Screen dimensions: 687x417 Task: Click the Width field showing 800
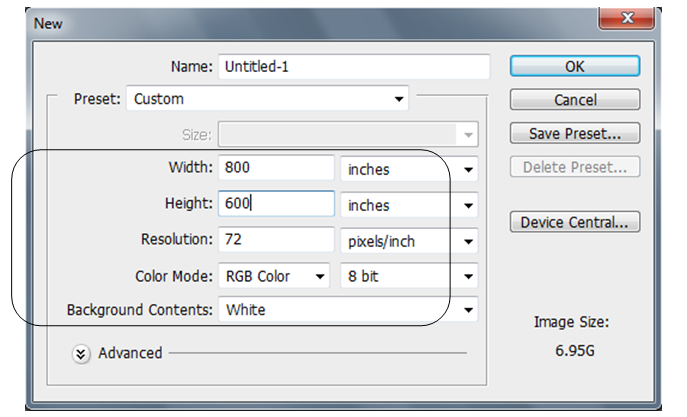pyautogui.click(x=276, y=169)
